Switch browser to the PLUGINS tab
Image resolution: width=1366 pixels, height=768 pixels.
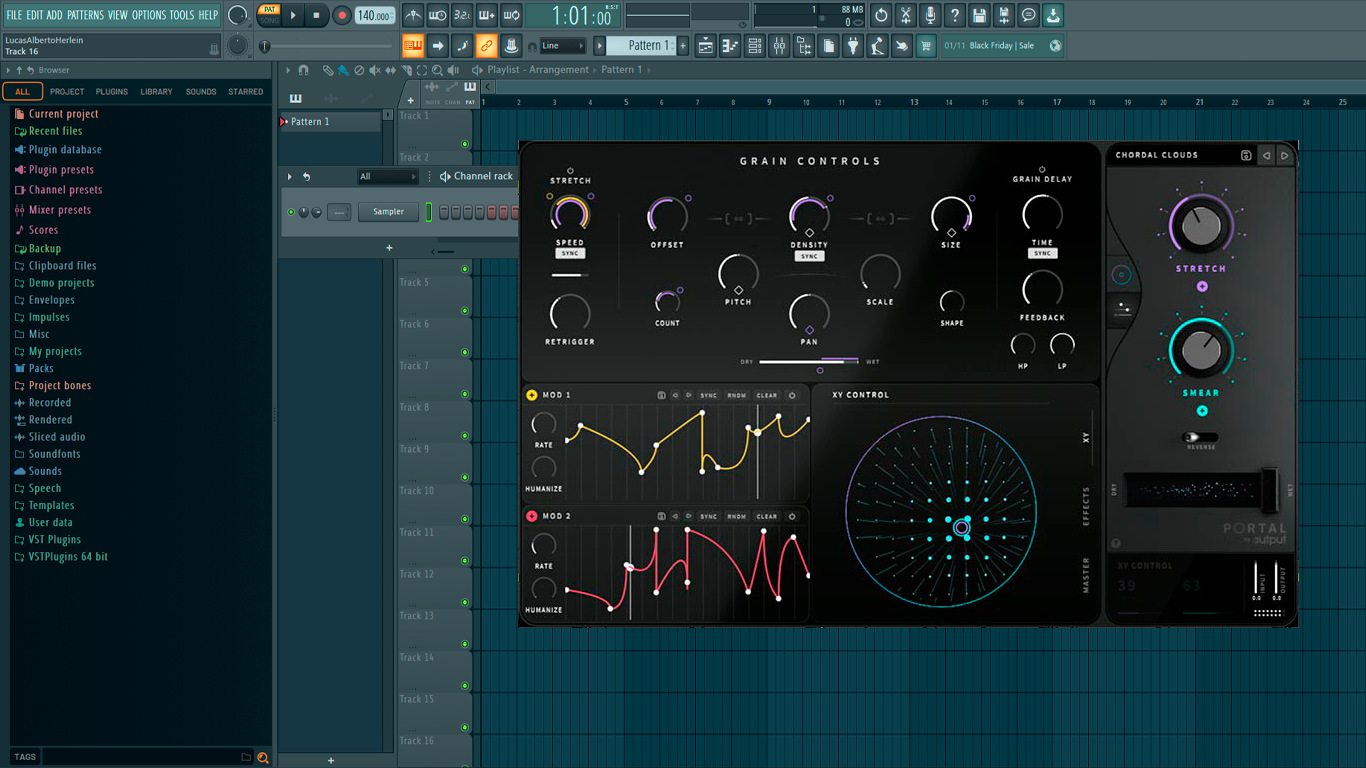pyautogui.click(x=111, y=91)
